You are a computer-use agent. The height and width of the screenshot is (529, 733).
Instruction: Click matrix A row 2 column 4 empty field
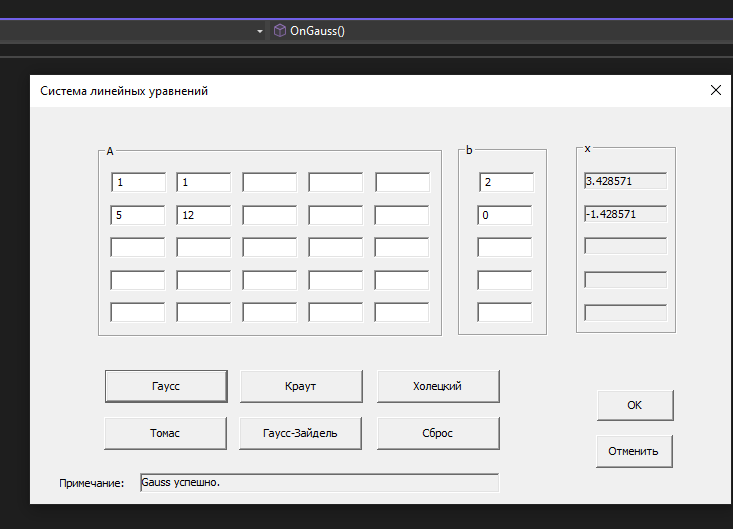(335, 215)
